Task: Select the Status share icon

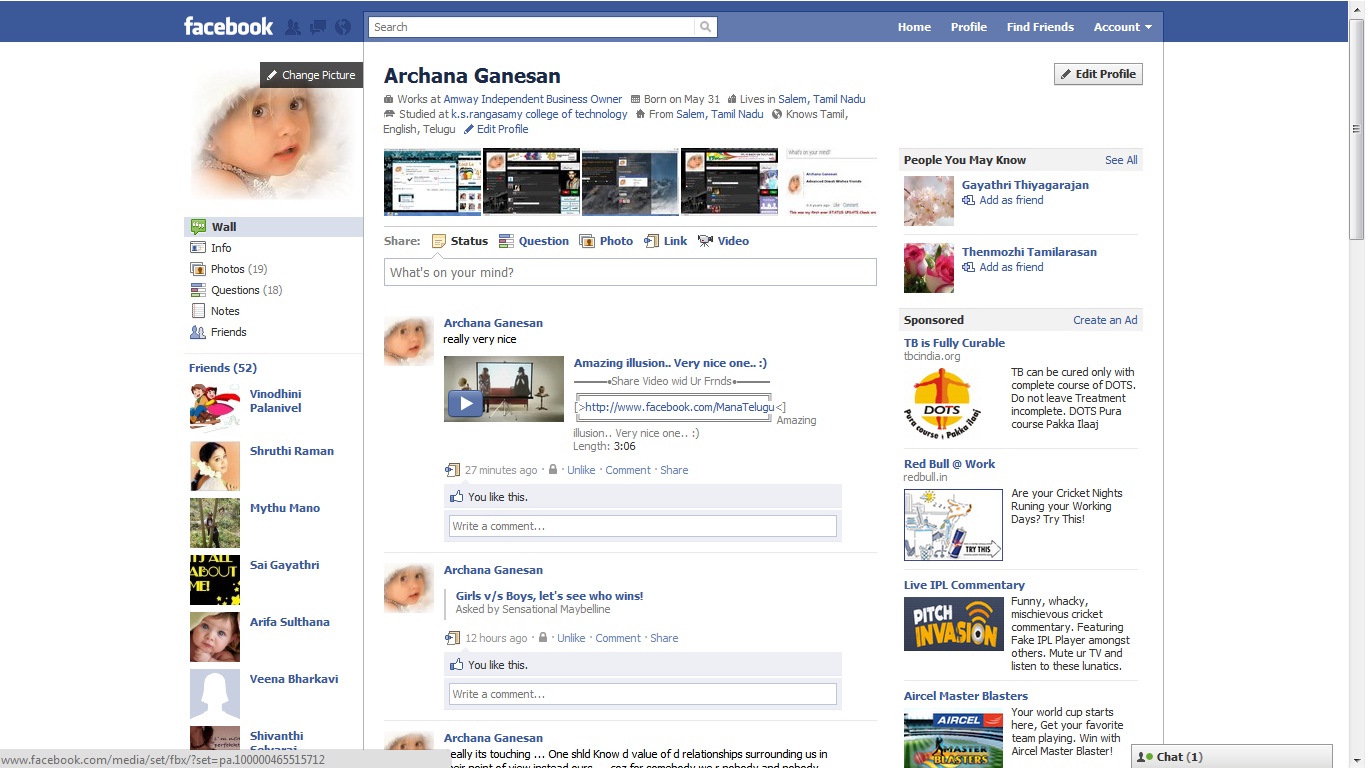Action: point(438,240)
